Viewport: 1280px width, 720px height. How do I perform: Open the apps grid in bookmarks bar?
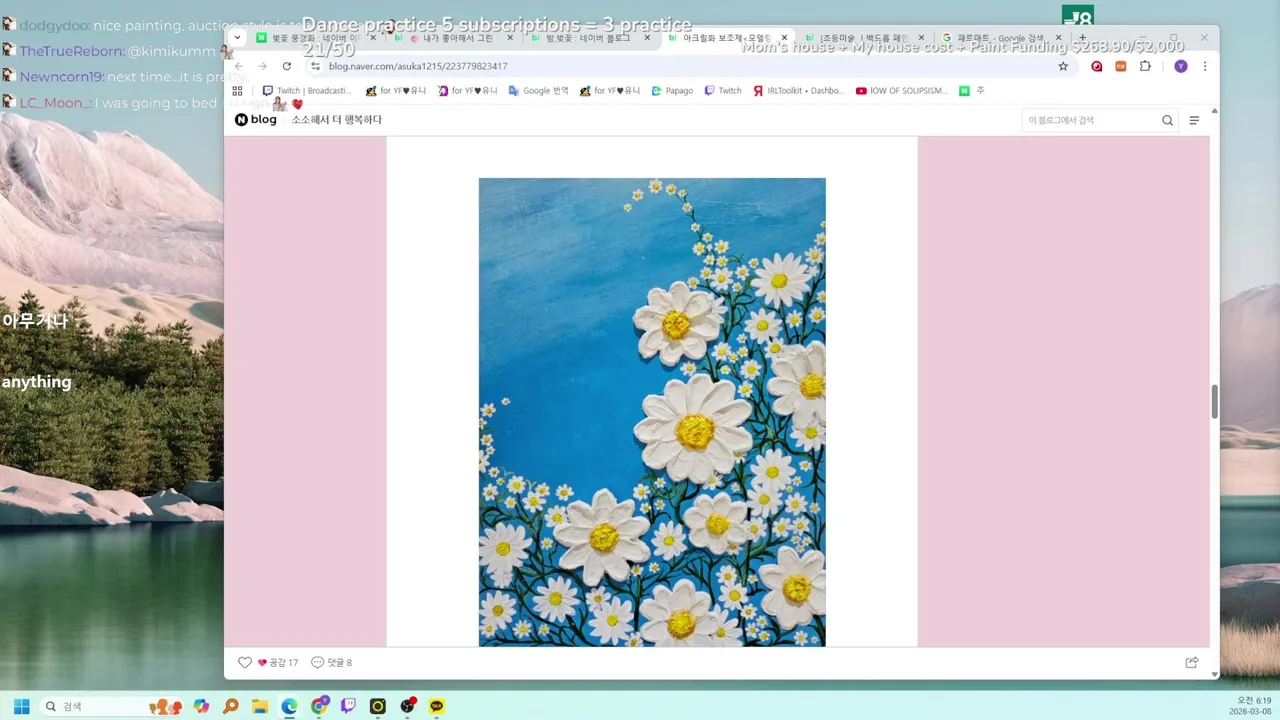coord(237,90)
